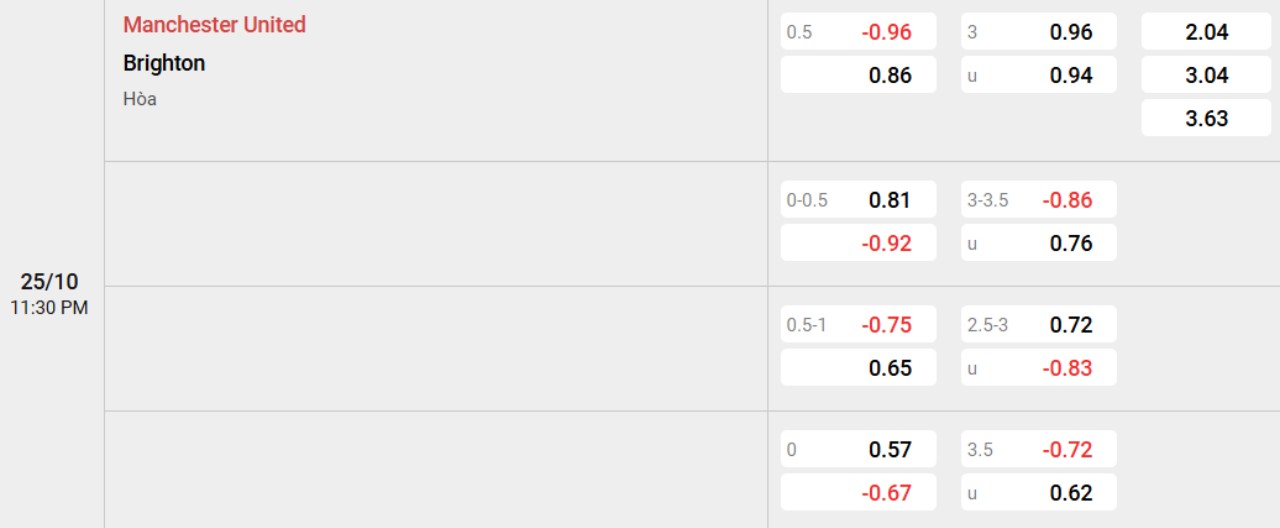Screen dimensions: 1280x528
Task: Pick the 0.86 handicap odds for Brighton
Action: pyautogui.click(x=858, y=75)
